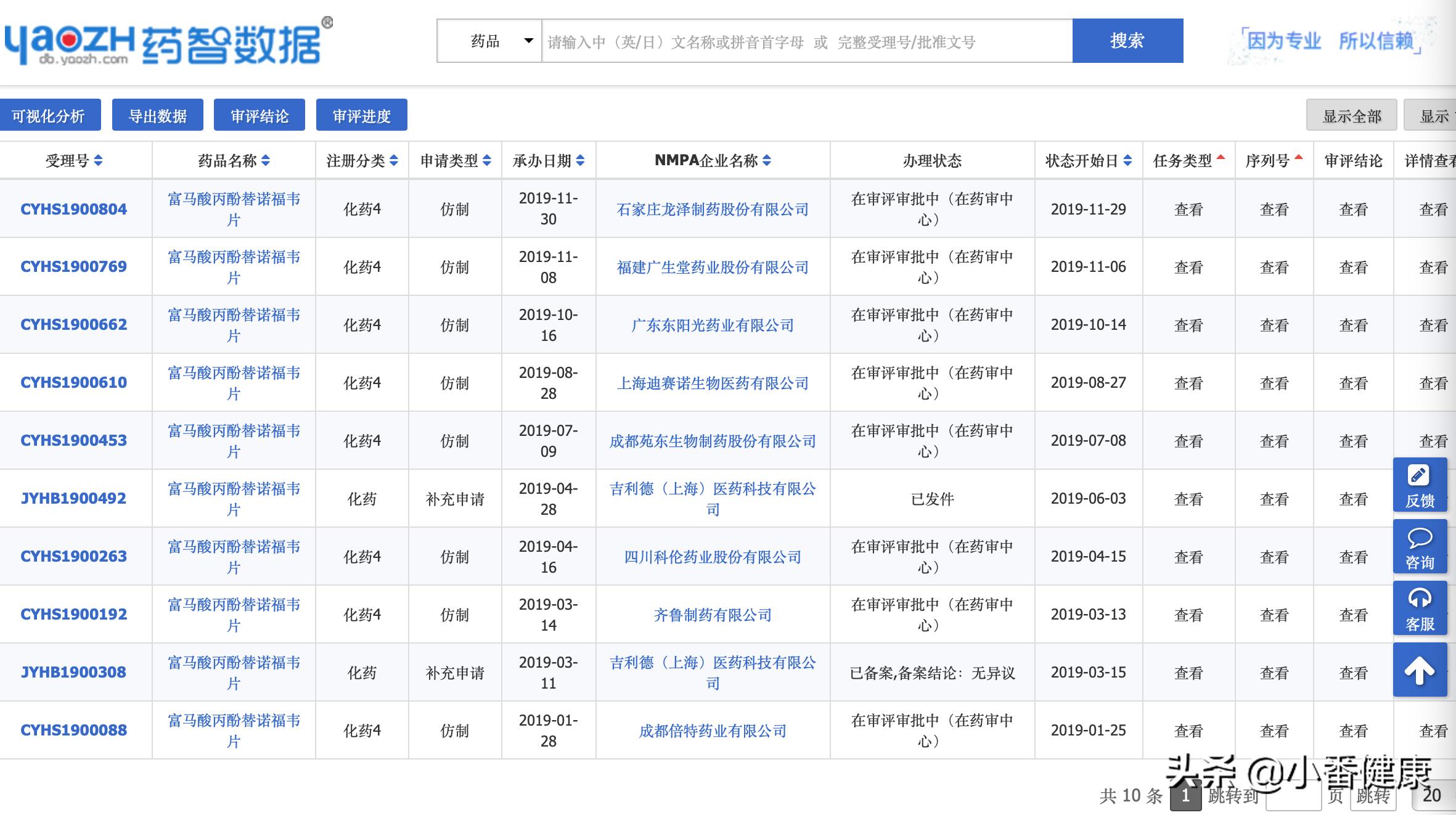Toggle the descending sort on 序列号 column
Viewport: 1456px width, 815px height.
click(x=1298, y=159)
